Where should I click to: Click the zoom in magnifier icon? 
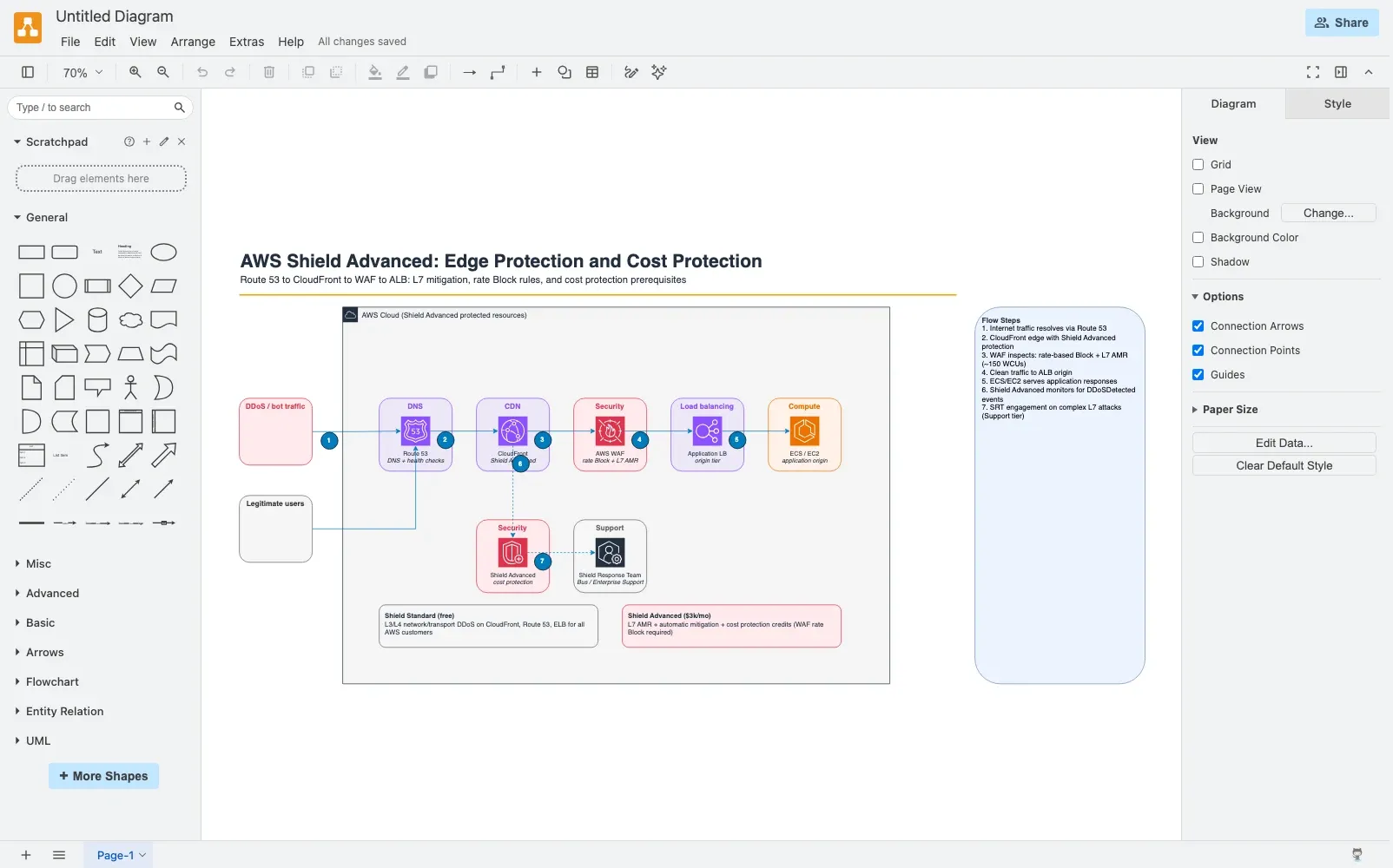coord(135,73)
